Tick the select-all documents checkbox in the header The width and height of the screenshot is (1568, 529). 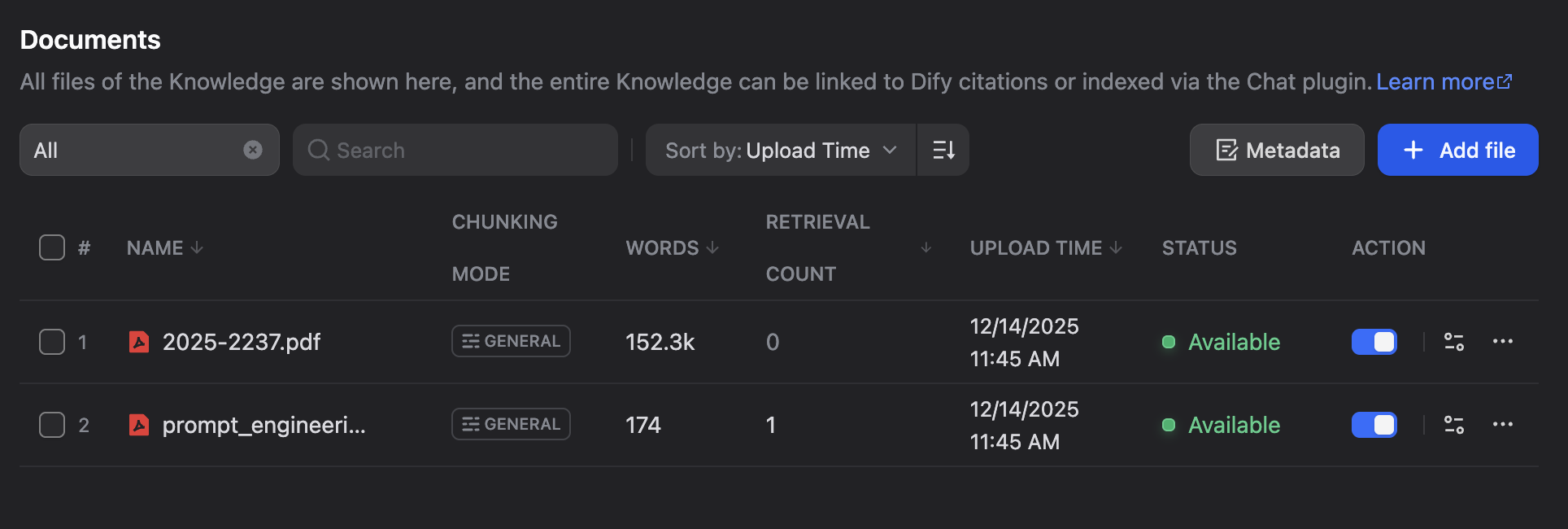[52, 247]
